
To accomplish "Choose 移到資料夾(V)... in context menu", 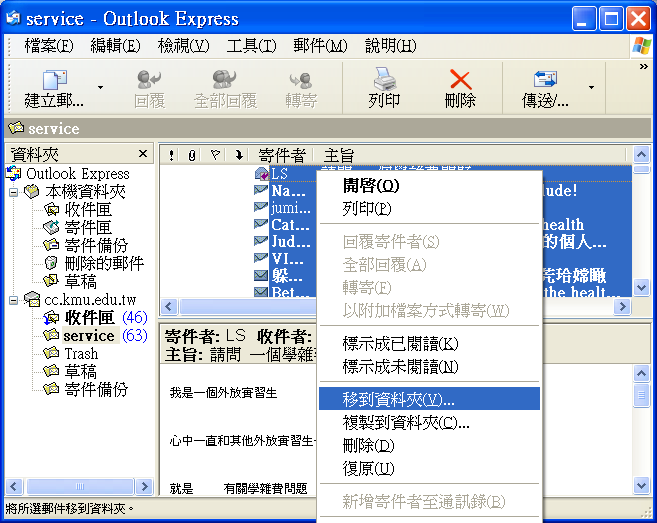I will point(429,399).
